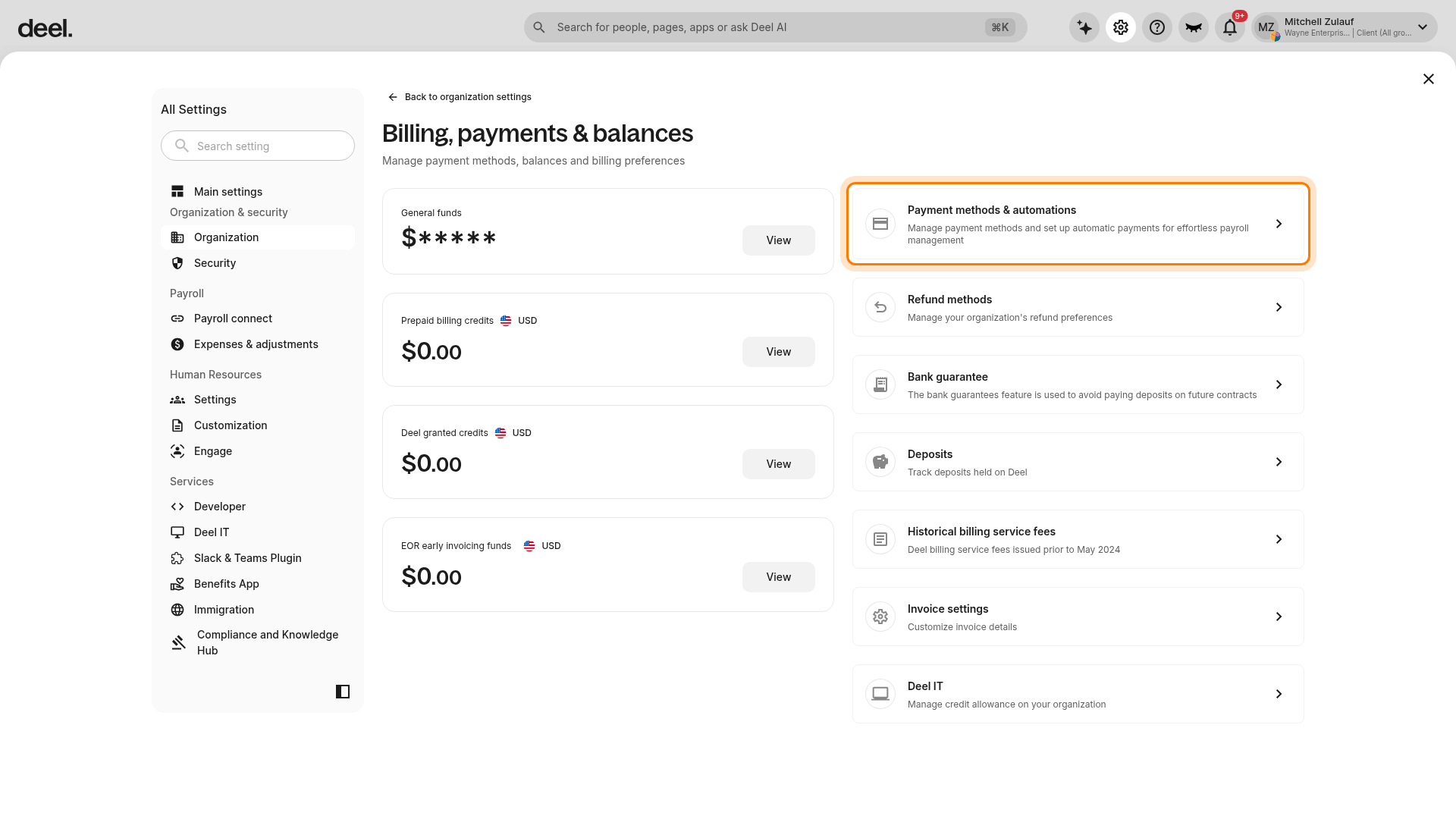Click the Invoice settings gear icon
Viewport: 1456px width, 819px height.
pos(880,617)
